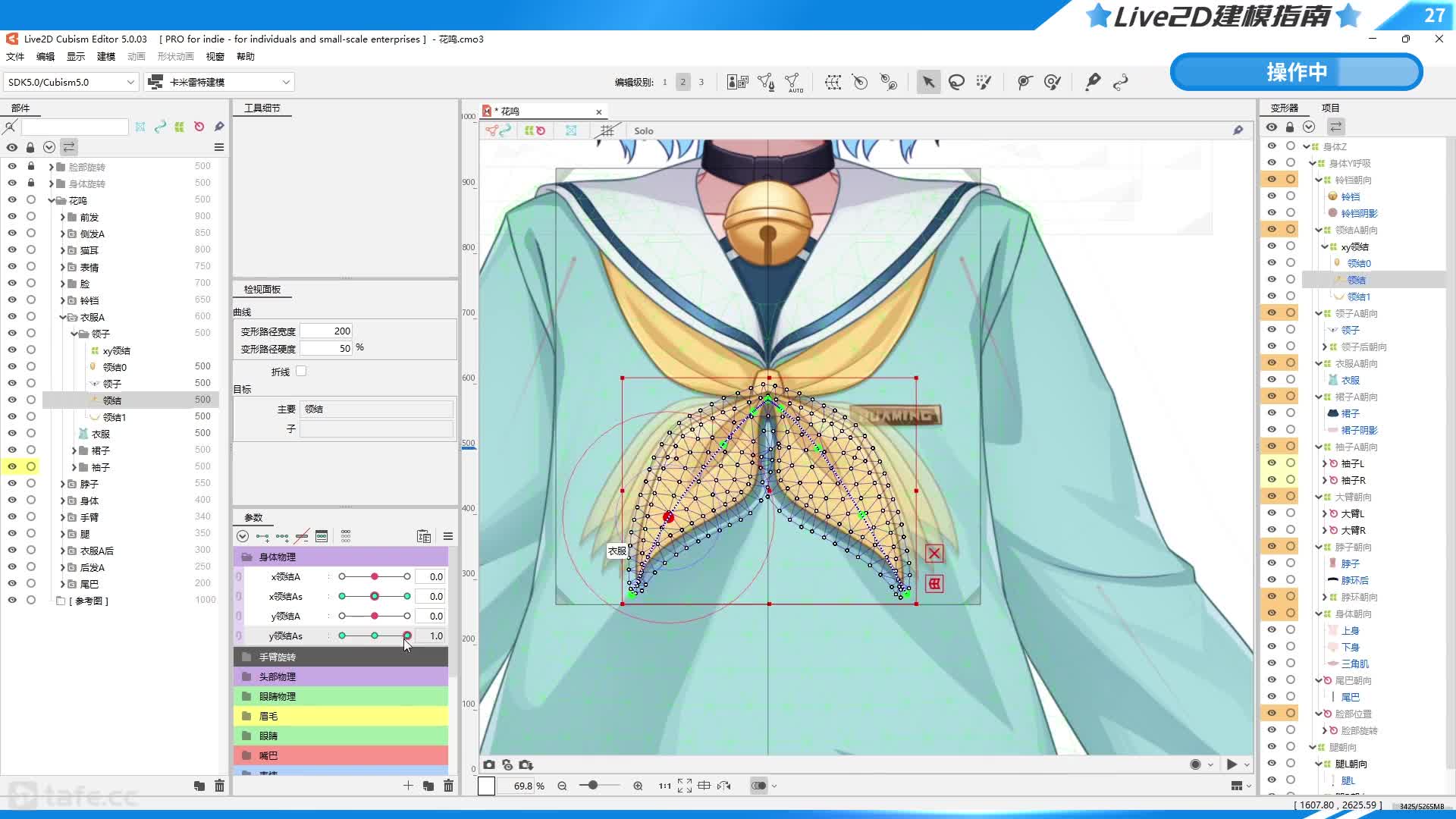Viewport: 1456px width, 819px height.
Task: Open the play button dropdown arrow
Action: [1247, 765]
